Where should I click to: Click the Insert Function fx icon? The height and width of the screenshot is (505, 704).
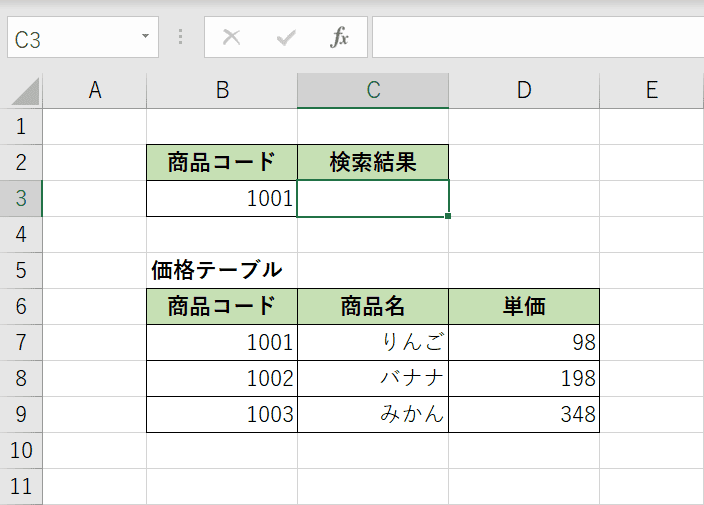339,37
